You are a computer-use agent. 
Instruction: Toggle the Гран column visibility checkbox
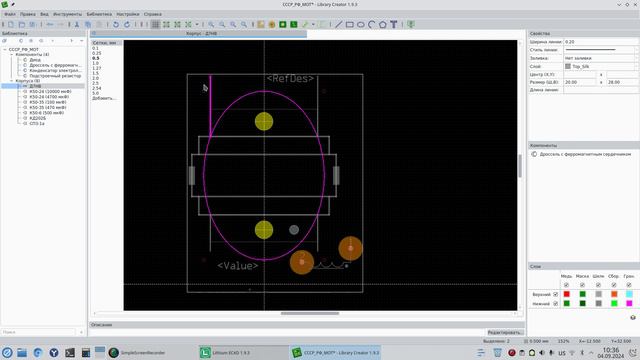click(629, 285)
